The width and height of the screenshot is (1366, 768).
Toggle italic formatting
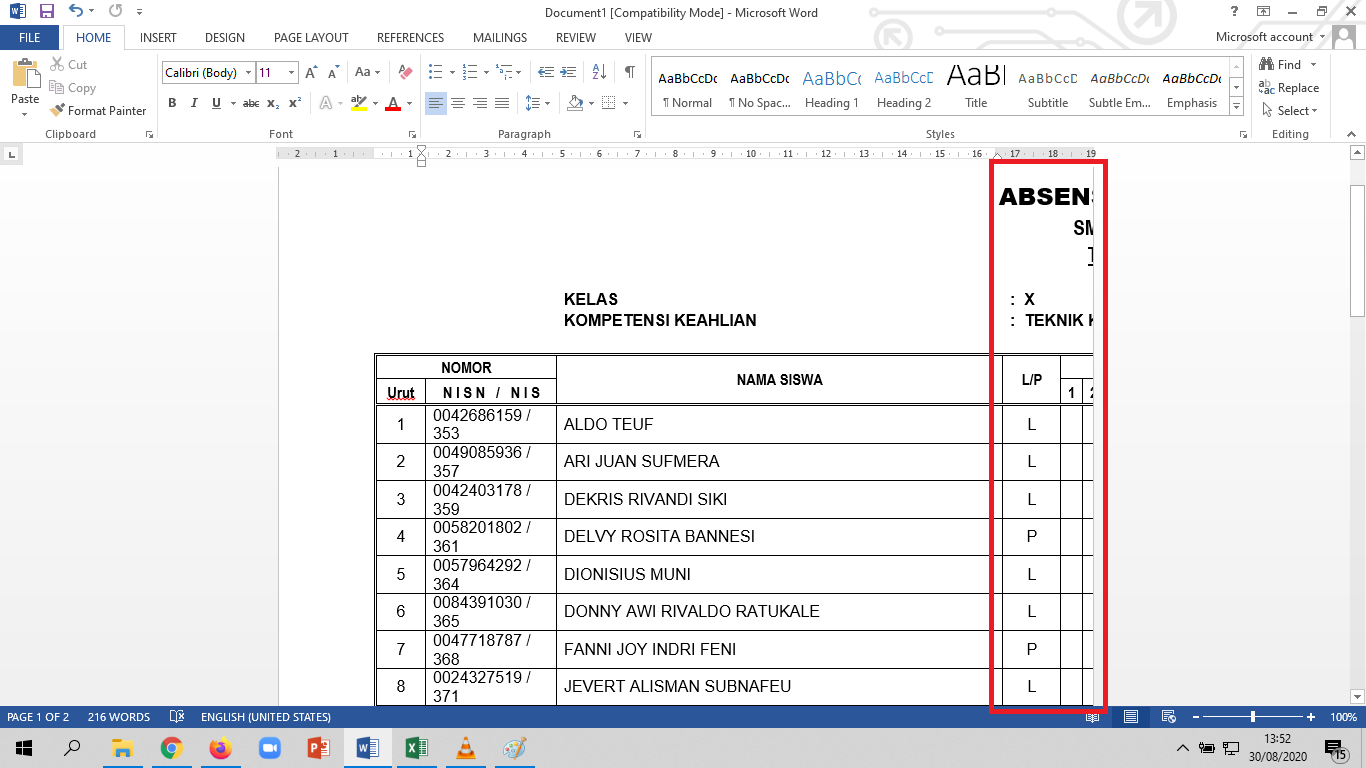[x=192, y=103]
